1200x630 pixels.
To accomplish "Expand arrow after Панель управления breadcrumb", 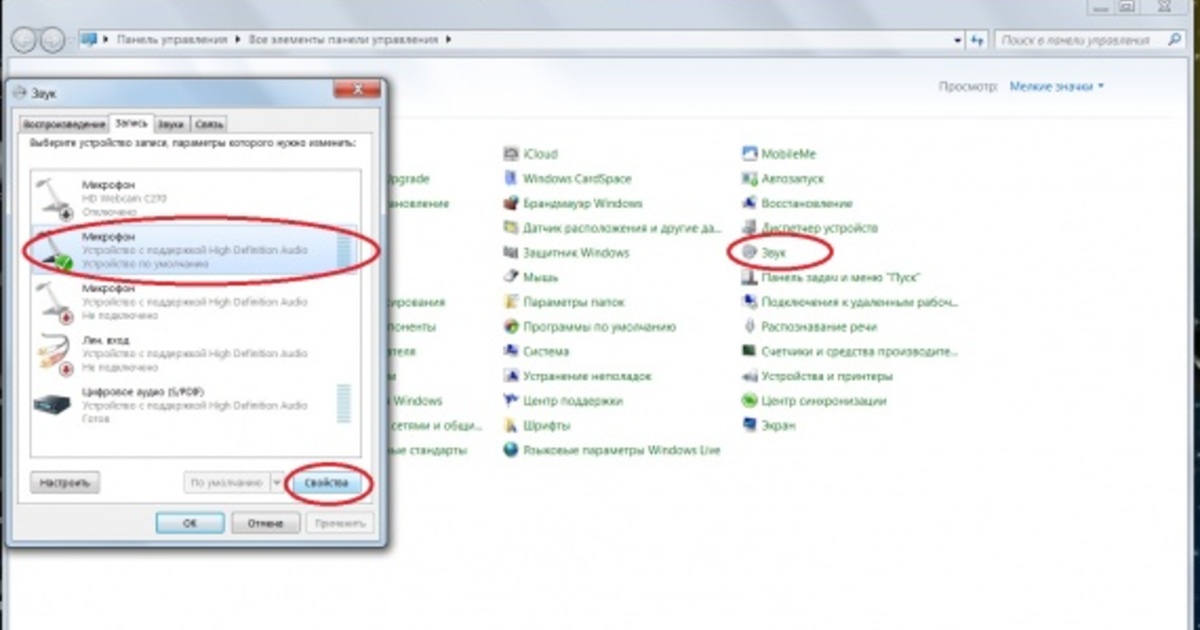I will (237, 40).
